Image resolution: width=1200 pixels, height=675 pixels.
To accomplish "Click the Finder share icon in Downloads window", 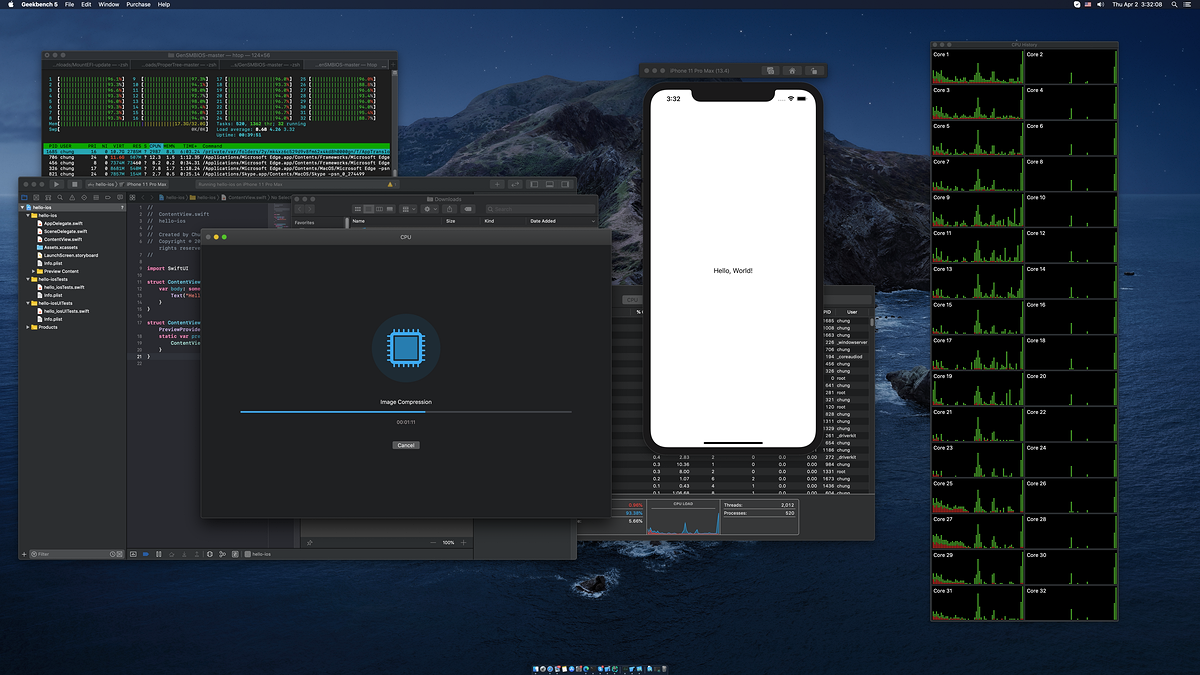I will (x=450, y=209).
